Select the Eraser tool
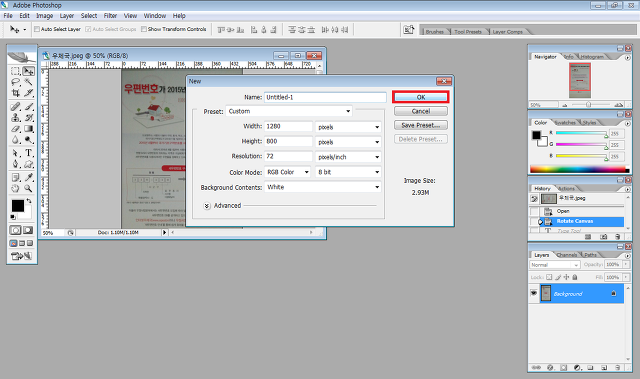Screen dimensions: 640x379 click(16, 129)
